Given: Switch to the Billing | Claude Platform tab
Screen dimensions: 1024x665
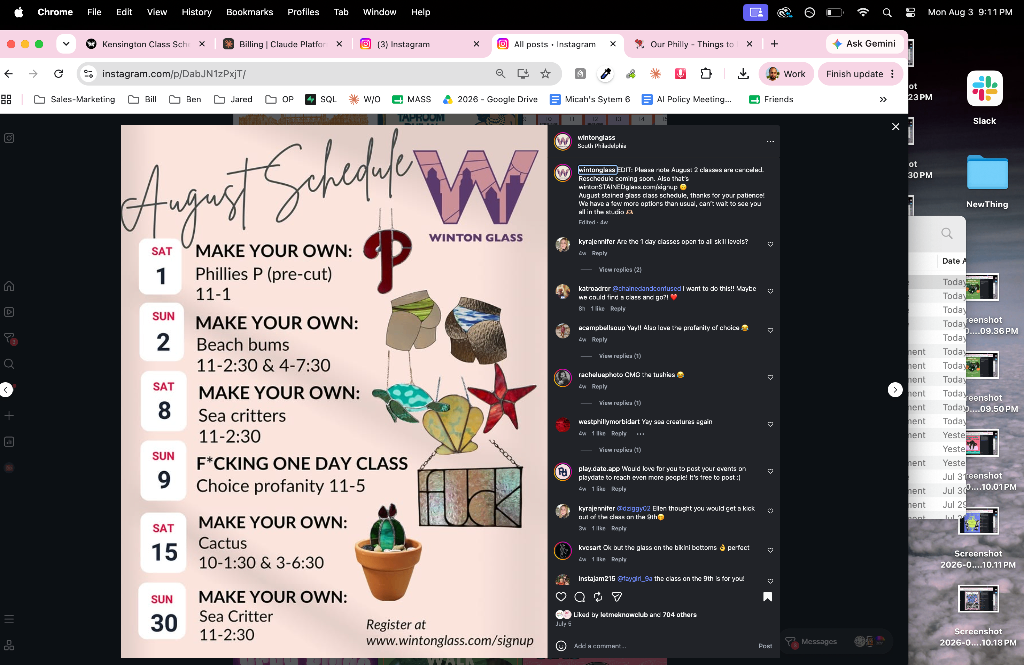Looking at the screenshot, I should (282, 44).
